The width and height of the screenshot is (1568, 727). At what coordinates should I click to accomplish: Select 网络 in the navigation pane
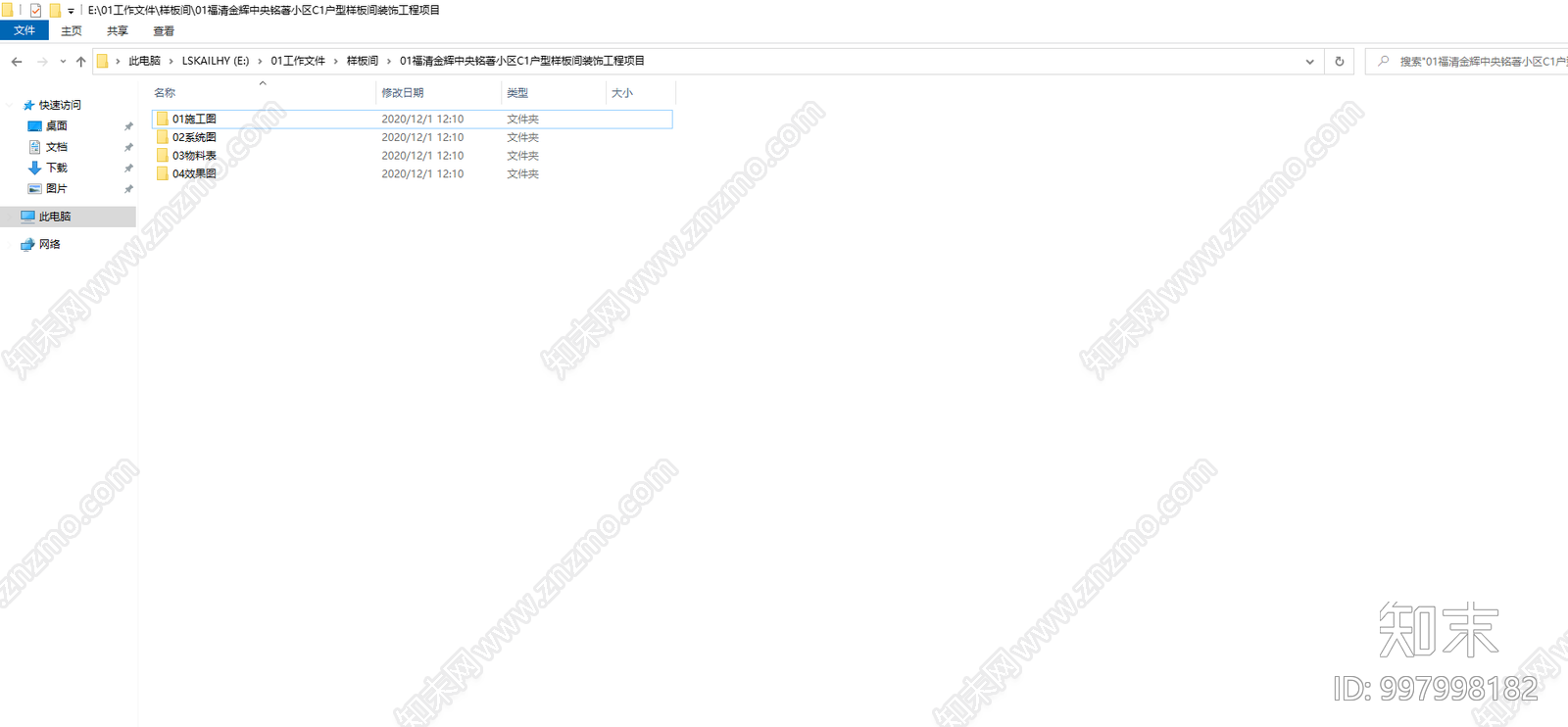(50, 244)
